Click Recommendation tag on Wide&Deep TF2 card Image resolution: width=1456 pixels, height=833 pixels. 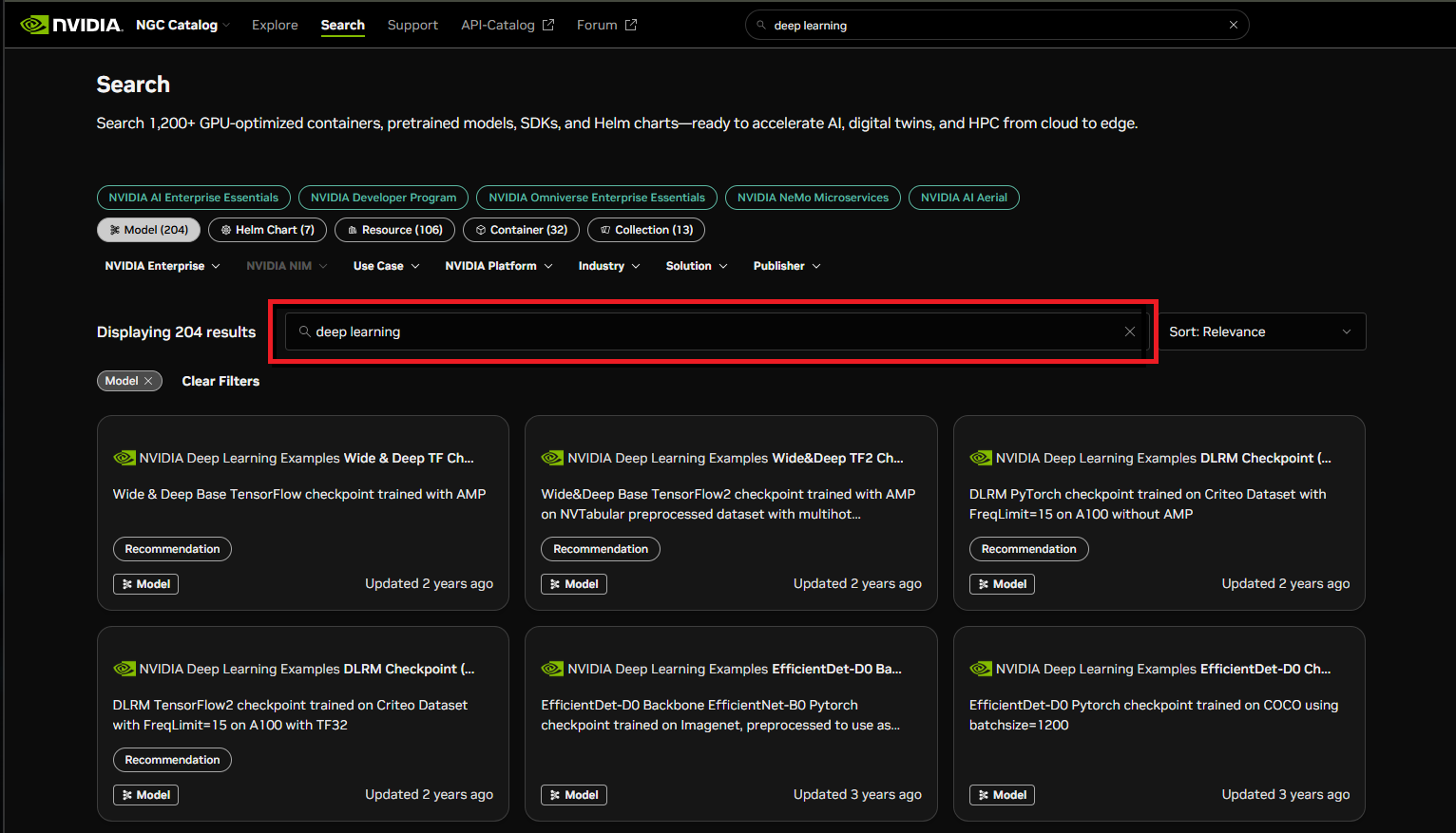click(601, 549)
